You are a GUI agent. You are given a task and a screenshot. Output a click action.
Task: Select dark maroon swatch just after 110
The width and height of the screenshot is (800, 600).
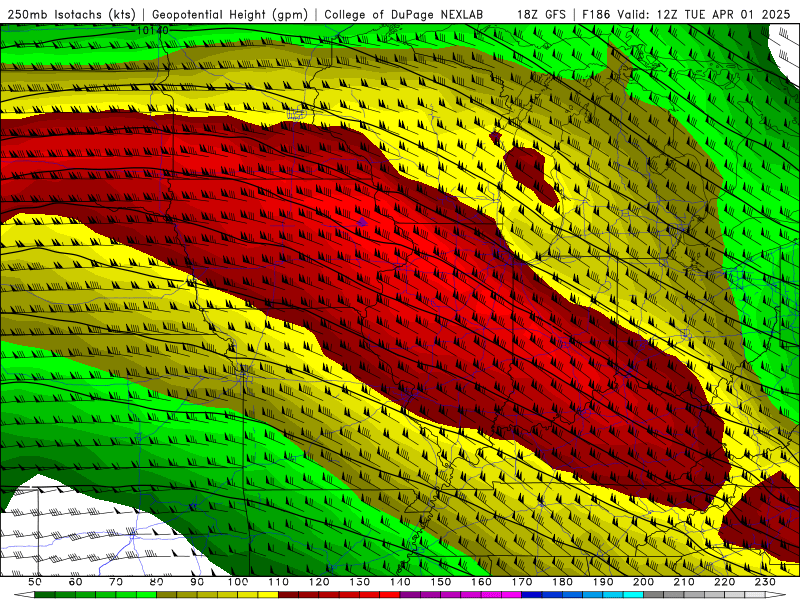click(288, 595)
